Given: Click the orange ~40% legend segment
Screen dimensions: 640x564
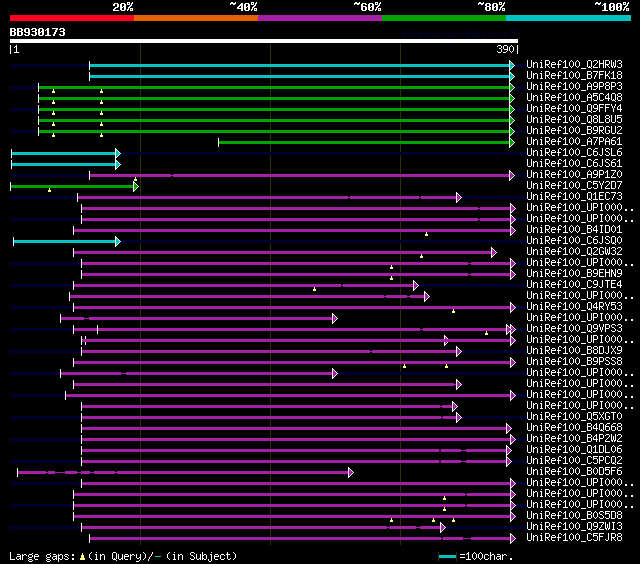Looking at the screenshot, I should pos(196,18).
